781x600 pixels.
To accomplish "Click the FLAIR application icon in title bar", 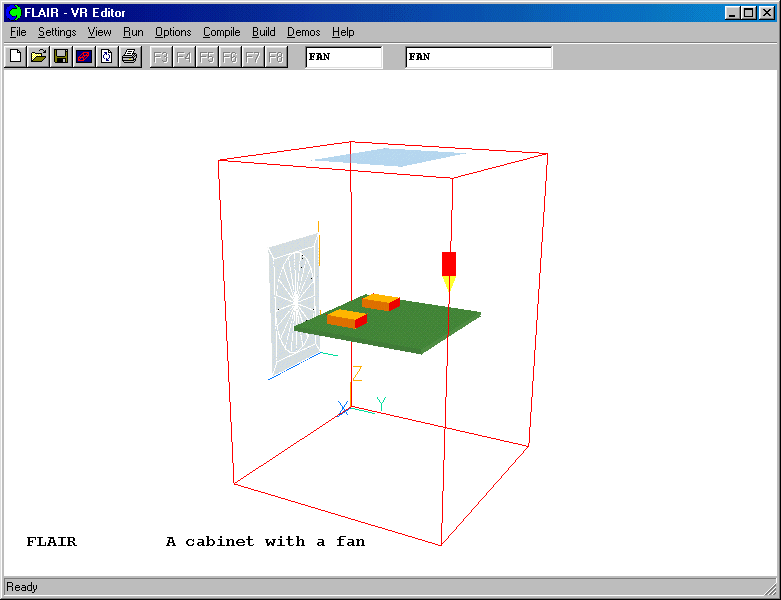I will pyautogui.click(x=14, y=13).
